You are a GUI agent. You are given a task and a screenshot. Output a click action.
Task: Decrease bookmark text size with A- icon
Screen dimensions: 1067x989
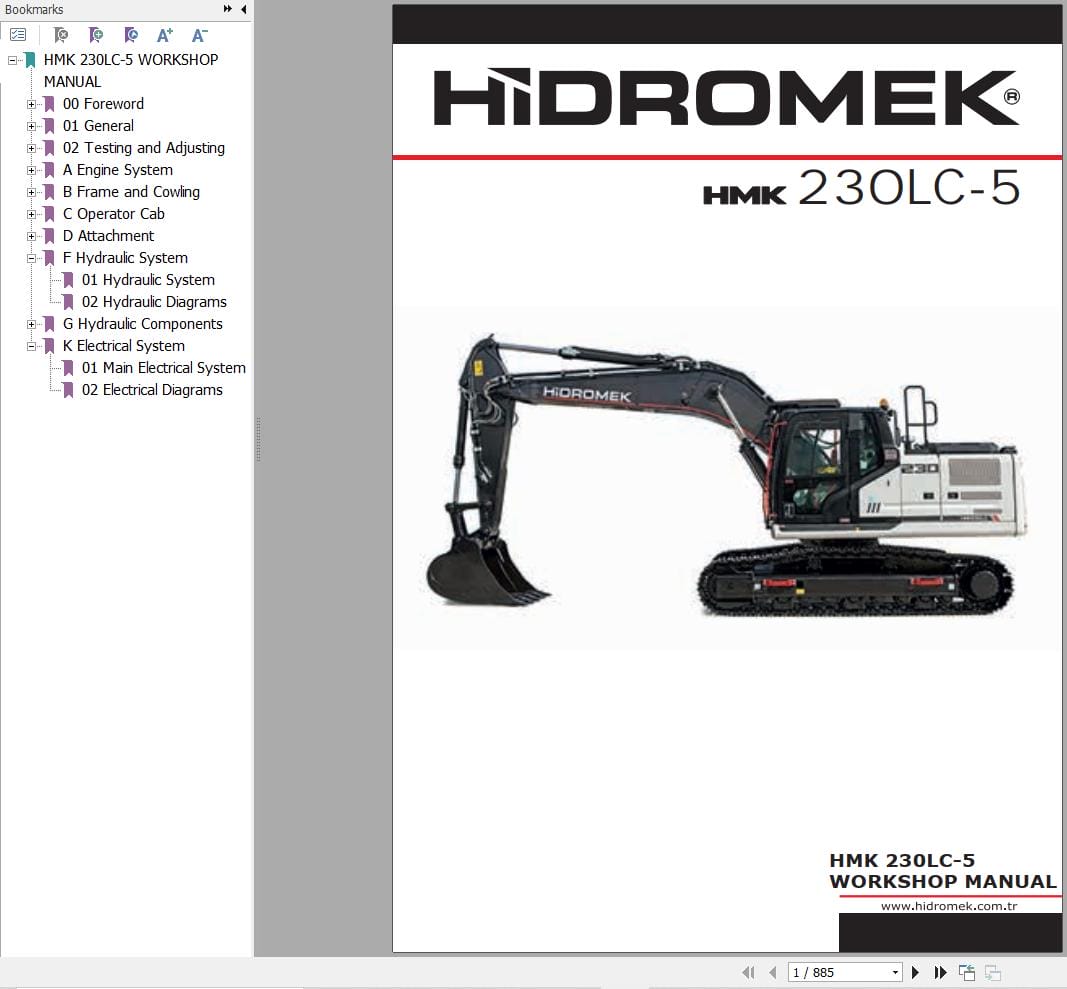(x=199, y=34)
